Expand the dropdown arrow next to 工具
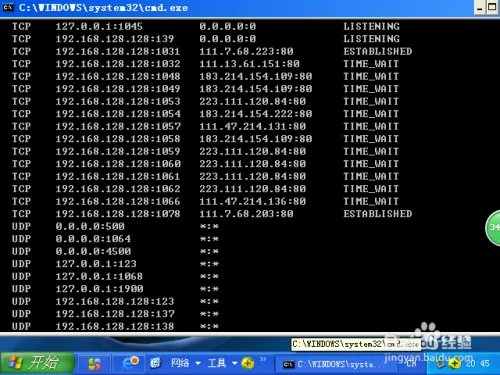This screenshot has height=375, width=500. pos(235,363)
